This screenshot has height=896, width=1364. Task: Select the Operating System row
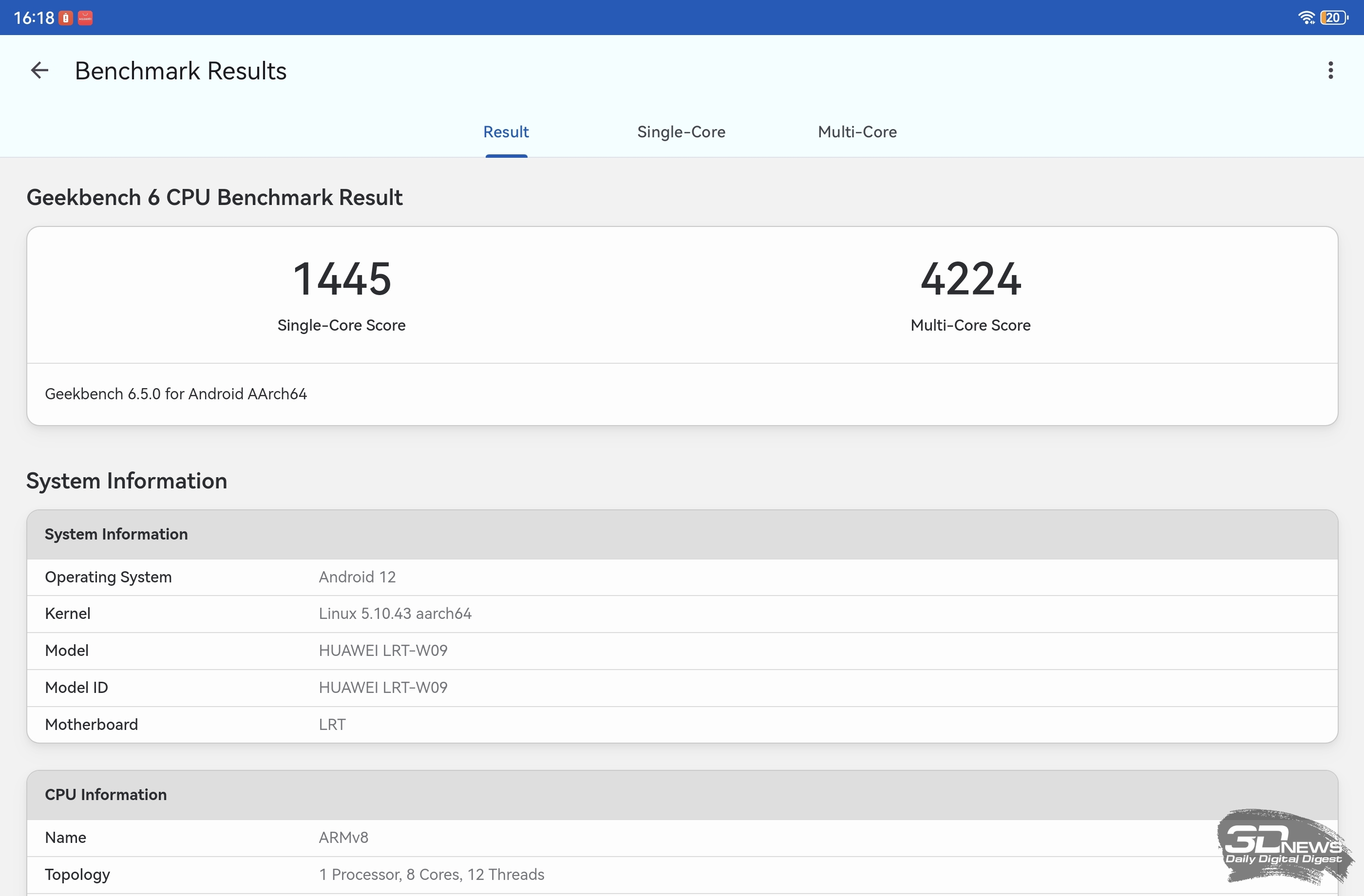tap(682, 577)
